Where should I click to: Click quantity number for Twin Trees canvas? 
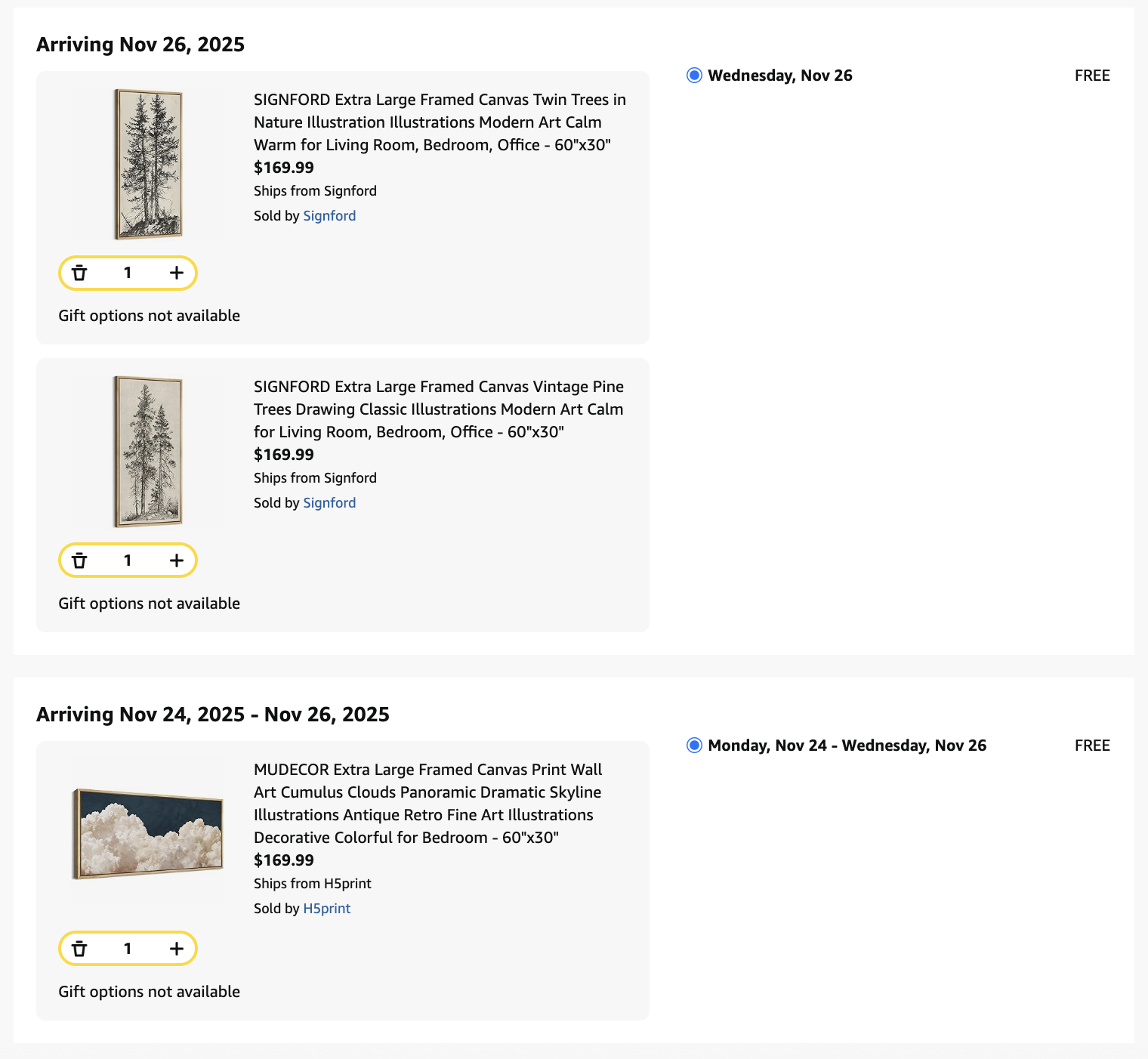(x=128, y=273)
